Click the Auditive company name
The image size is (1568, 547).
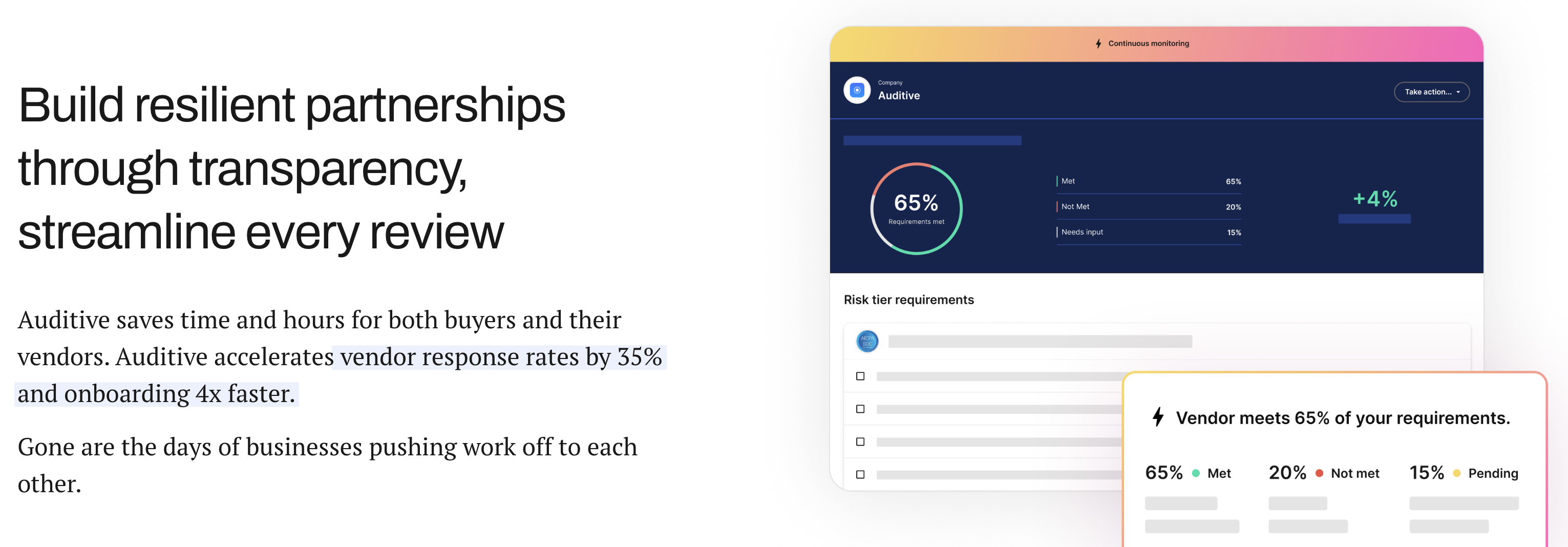[x=898, y=96]
